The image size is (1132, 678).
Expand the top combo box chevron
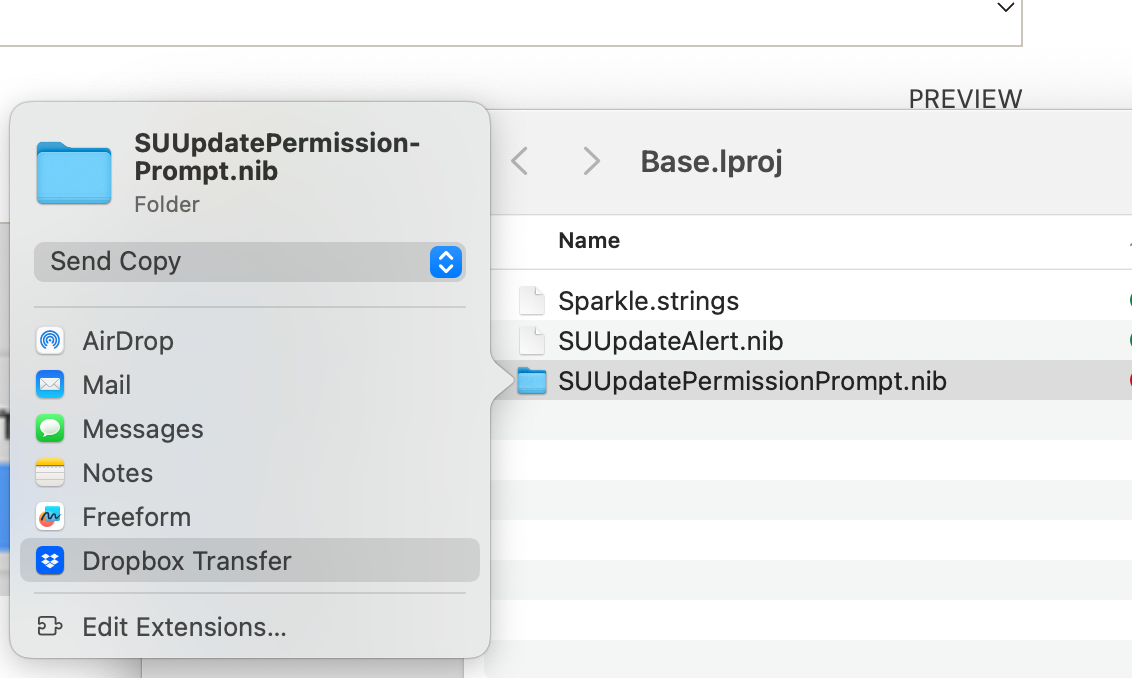click(x=1006, y=8)
